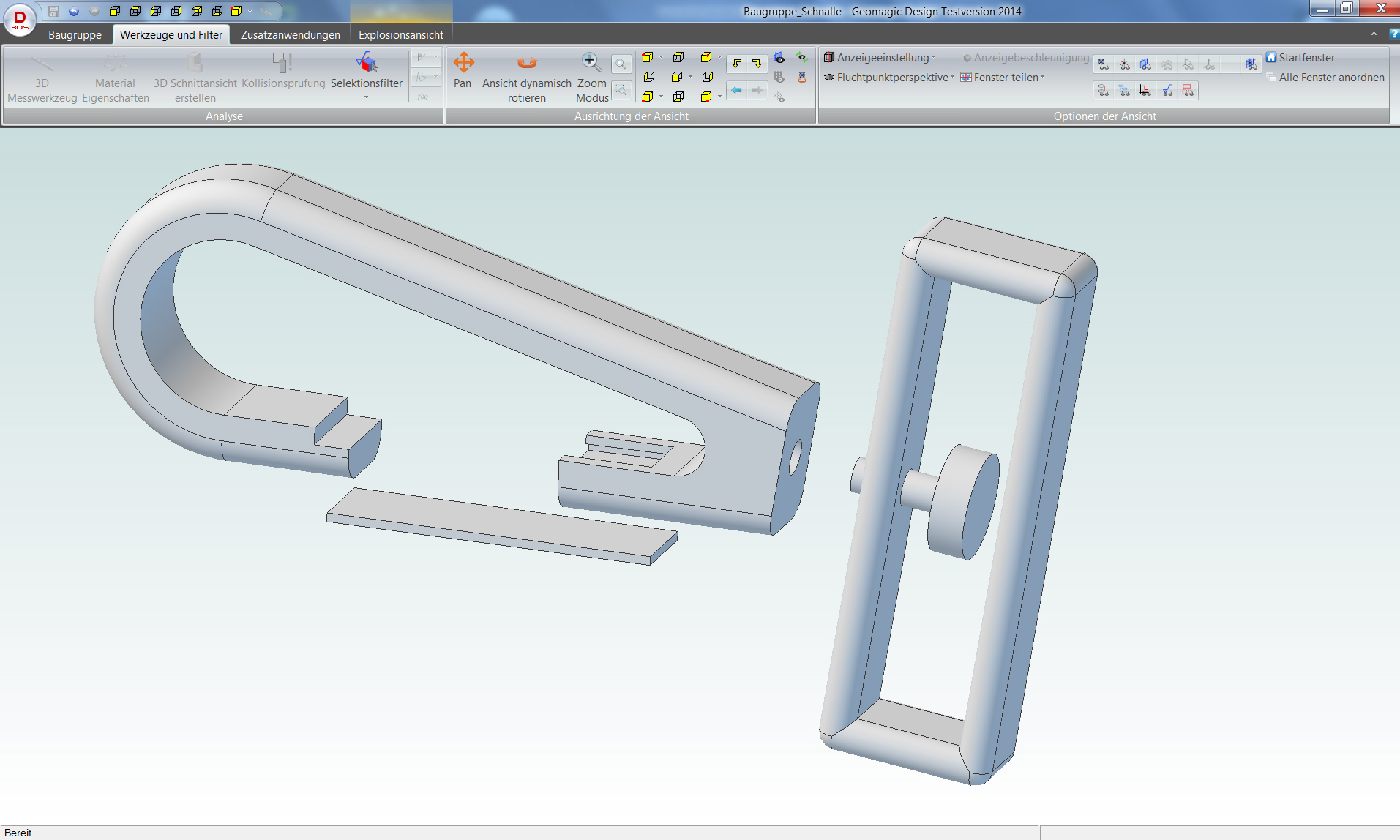Open dropdown arrow beside top-right red-dot cube
1400x840 pixels.
pyautogui.click(x=719, y=57)
